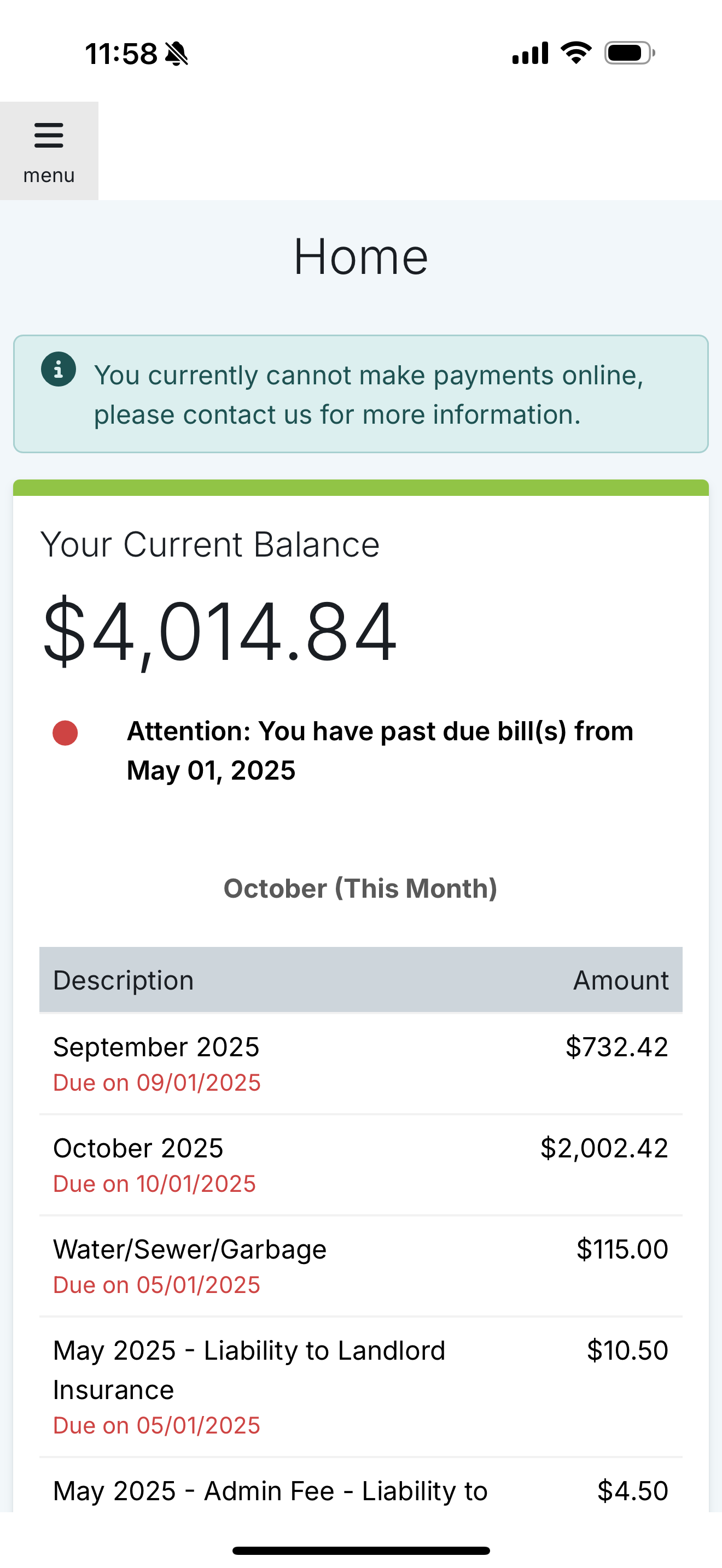722x1568 pixels.
Task: Select the October 2025 bill row
Action: click(360, 1165)
